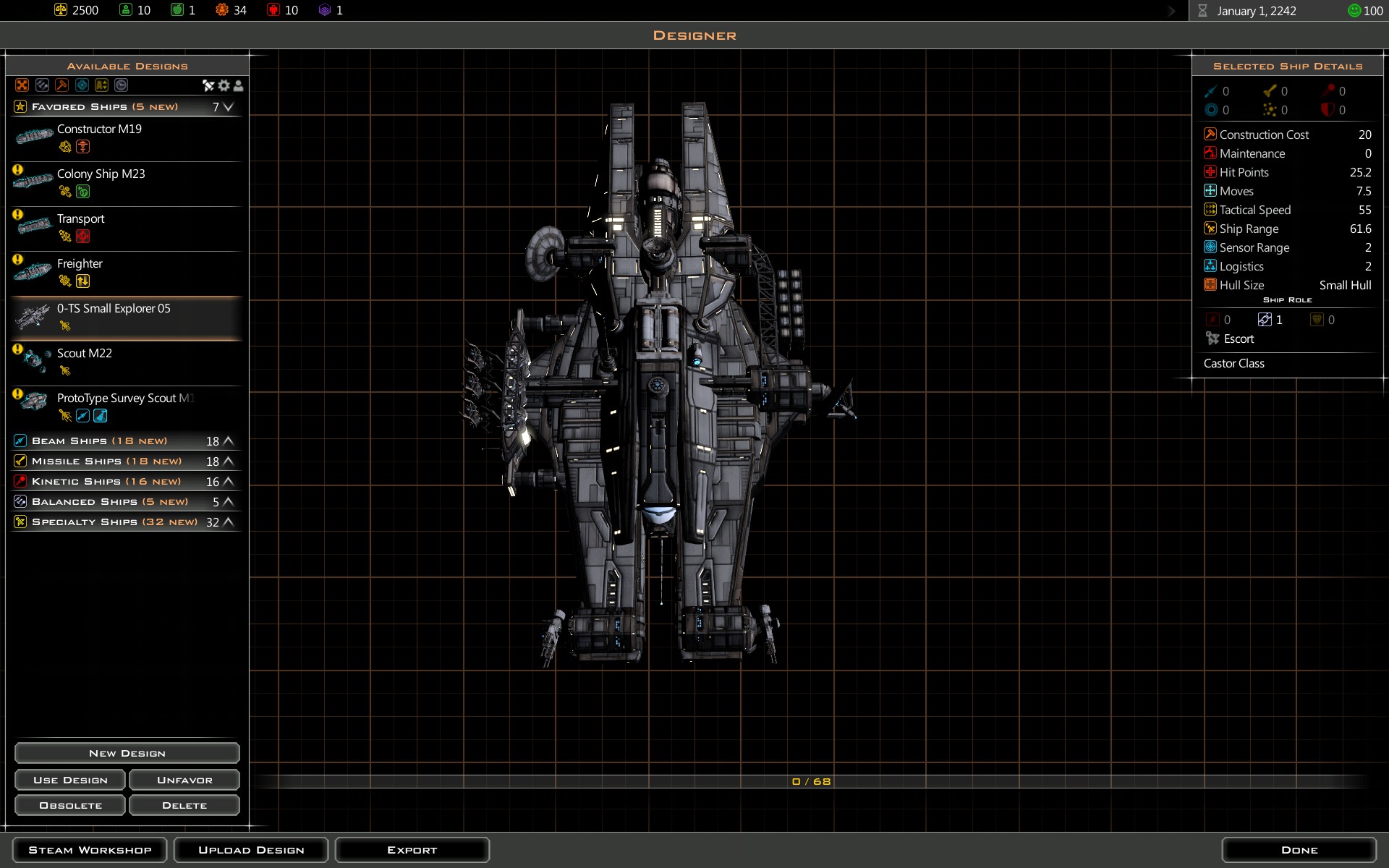Click the Missile Ships category icon

[20, 461]
